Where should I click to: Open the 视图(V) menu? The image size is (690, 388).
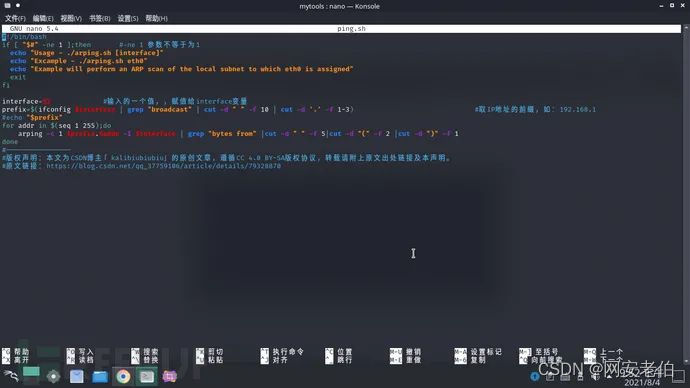coord(71,18)
